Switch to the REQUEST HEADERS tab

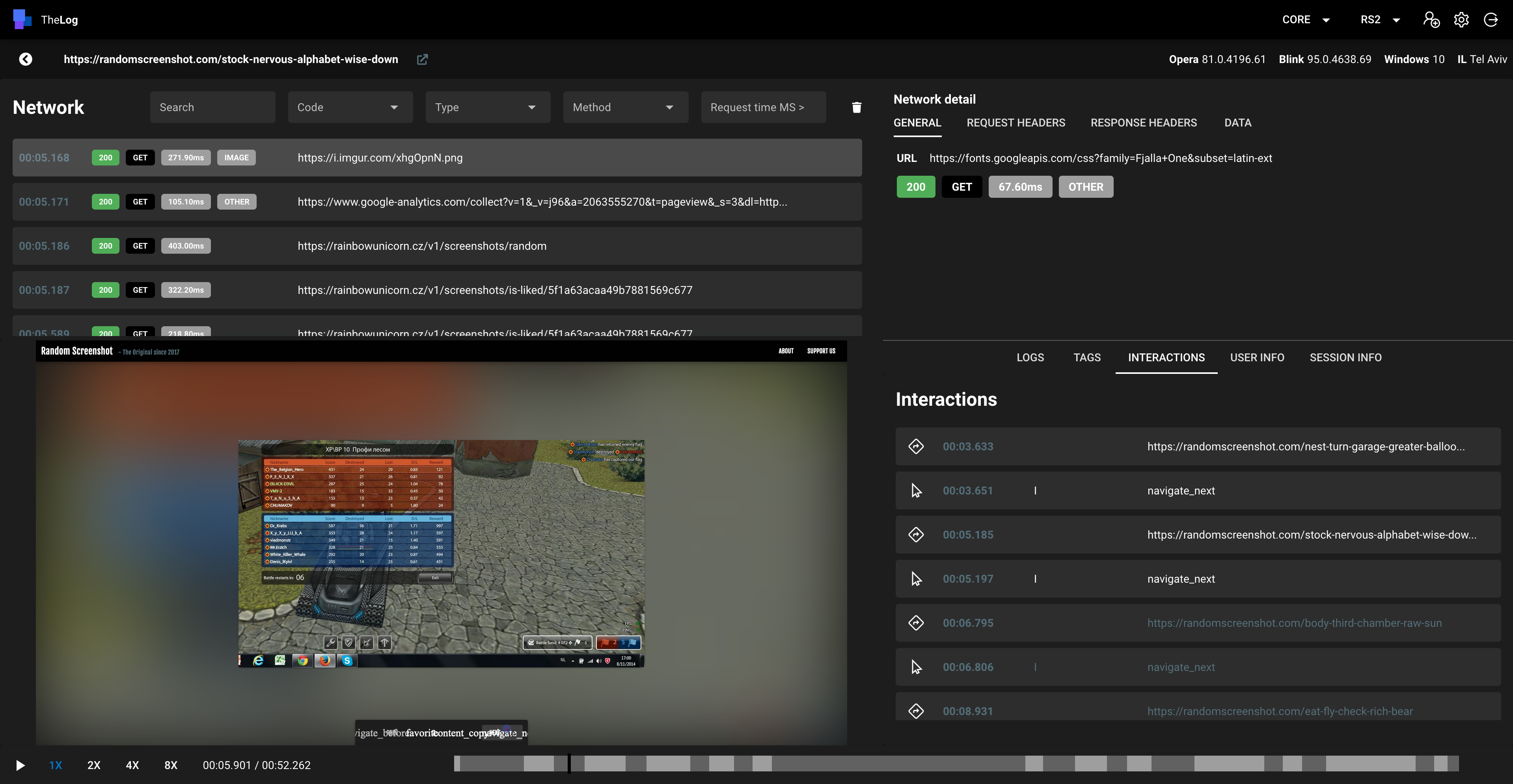click(x=1015, y=123)
